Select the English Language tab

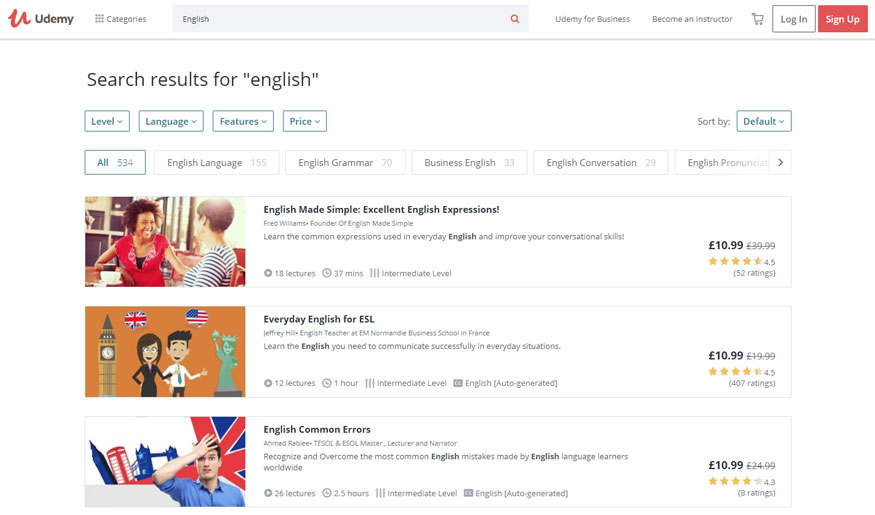click(217, 162)
